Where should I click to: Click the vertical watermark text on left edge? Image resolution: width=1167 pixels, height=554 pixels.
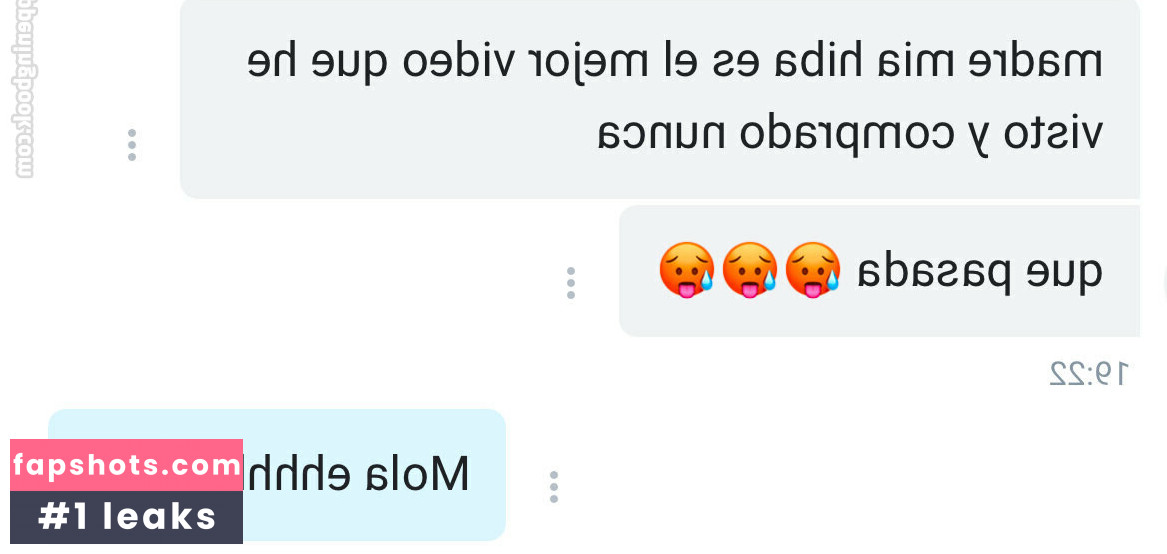click(x=24, y=89)
